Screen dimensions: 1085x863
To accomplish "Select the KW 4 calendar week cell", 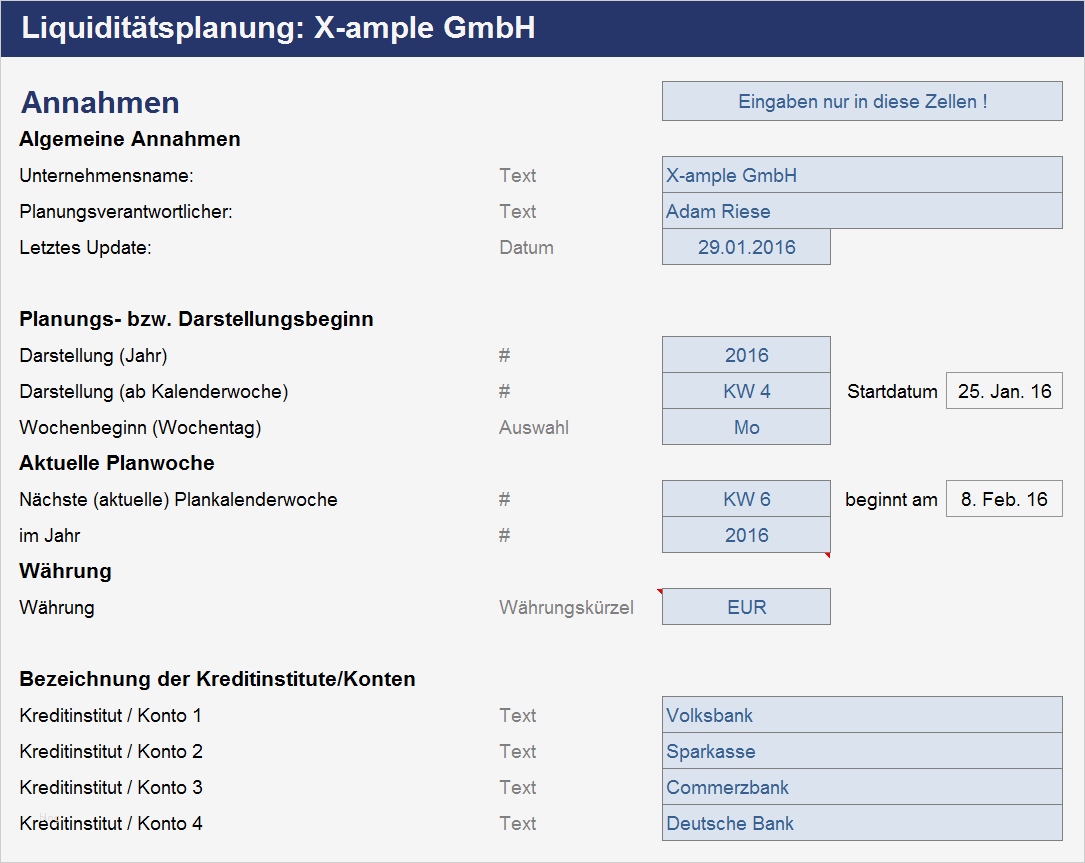I will 746,391.
